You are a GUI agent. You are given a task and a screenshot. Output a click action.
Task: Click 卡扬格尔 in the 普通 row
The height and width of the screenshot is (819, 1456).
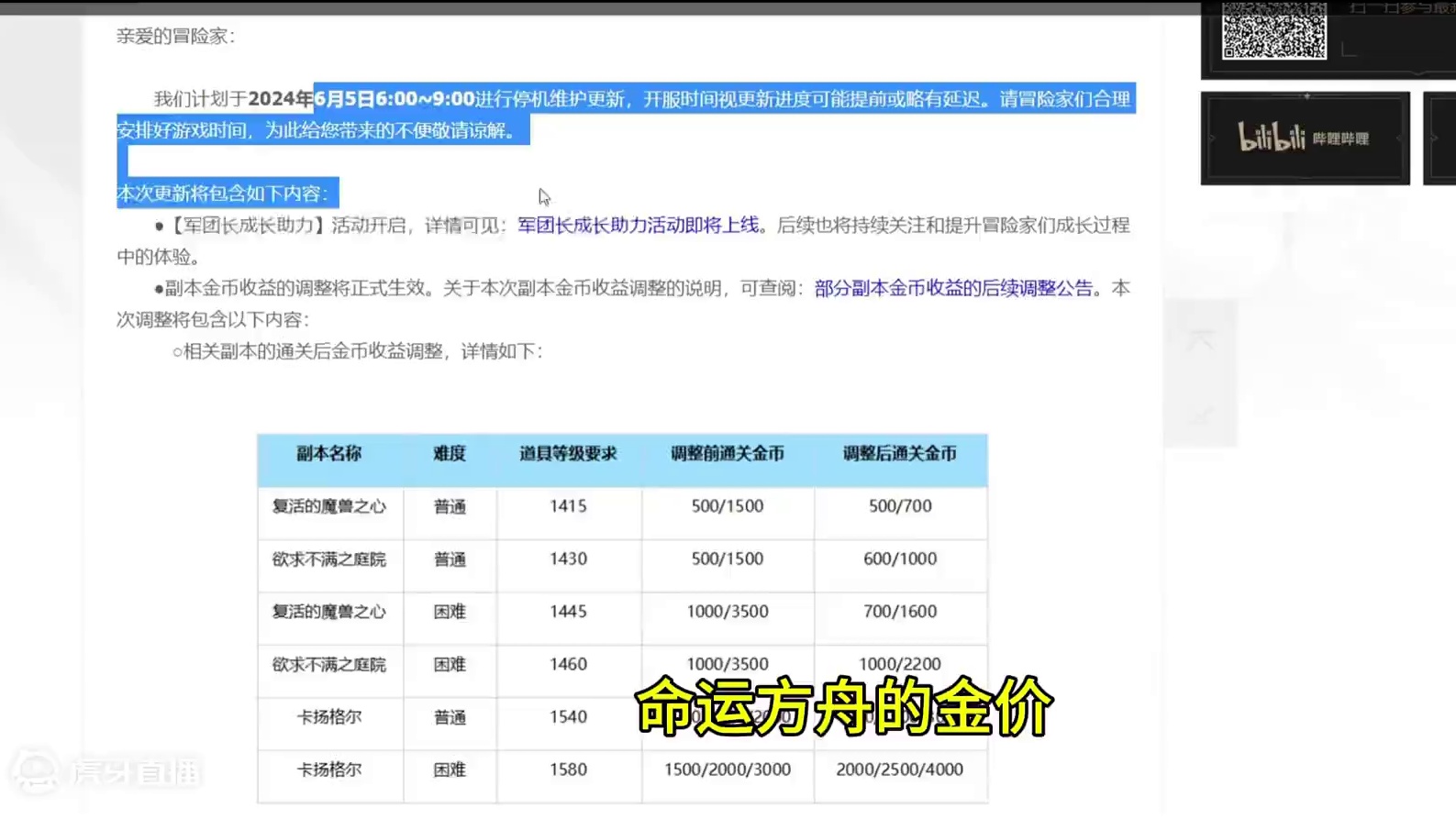(x=329, y=717)
